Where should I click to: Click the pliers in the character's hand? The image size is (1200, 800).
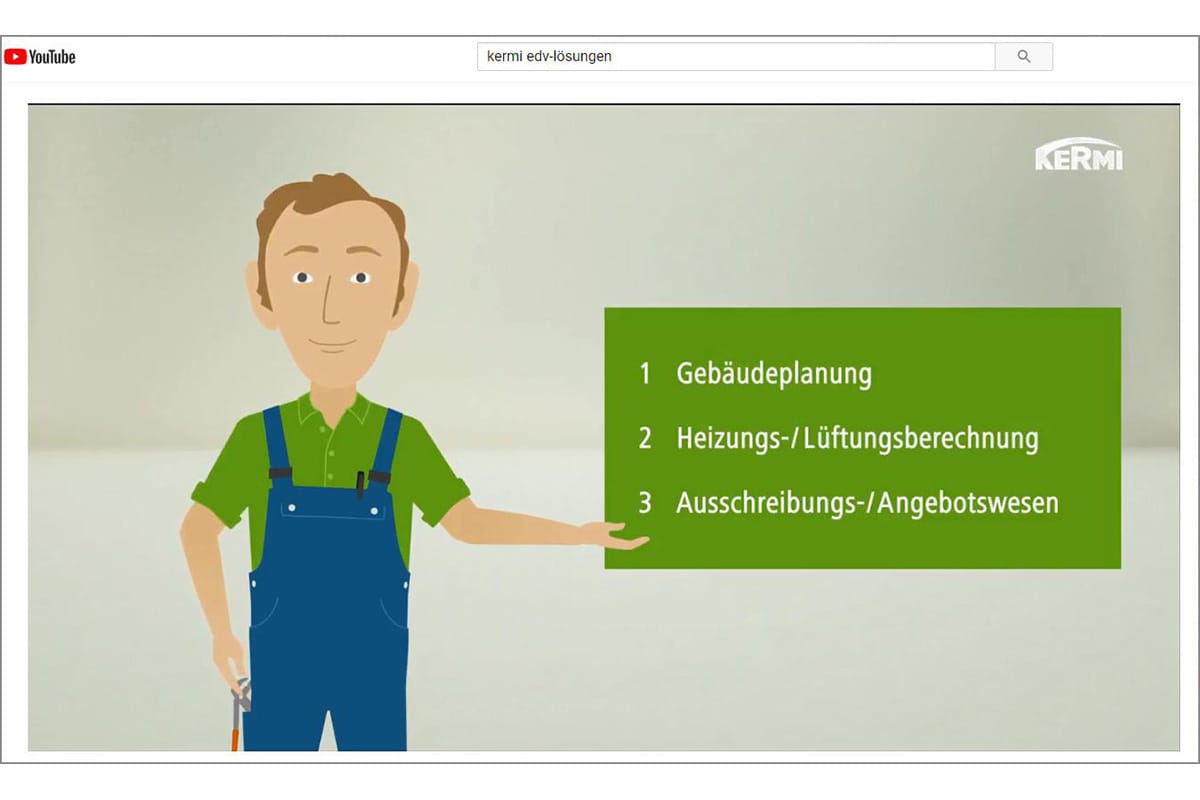239,705
